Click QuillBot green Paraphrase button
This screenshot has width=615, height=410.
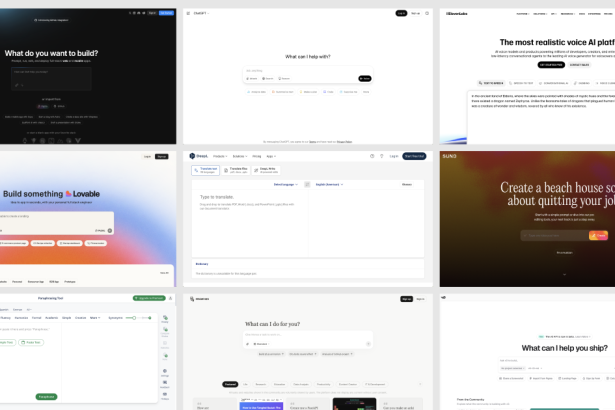pos(46,397)
